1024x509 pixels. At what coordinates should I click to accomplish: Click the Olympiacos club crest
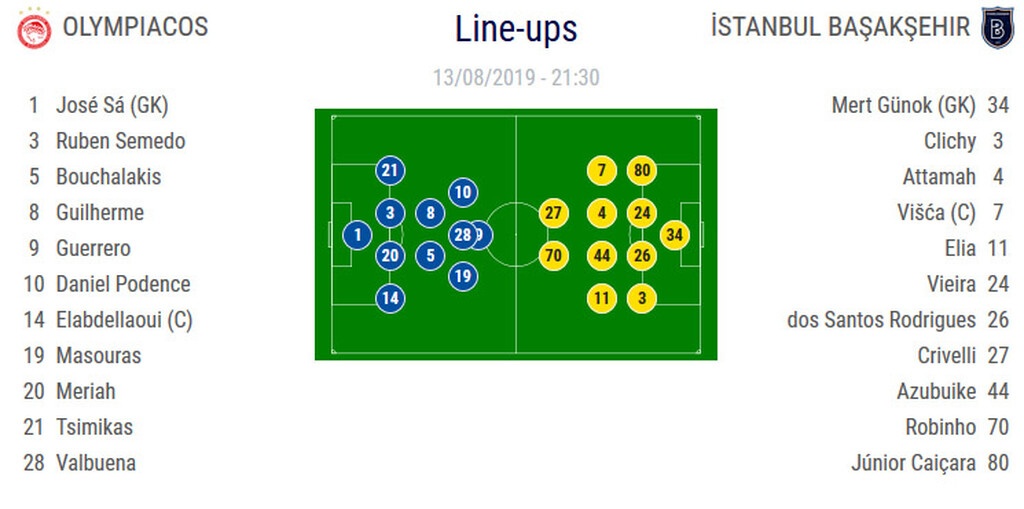(x=35, y=28)
